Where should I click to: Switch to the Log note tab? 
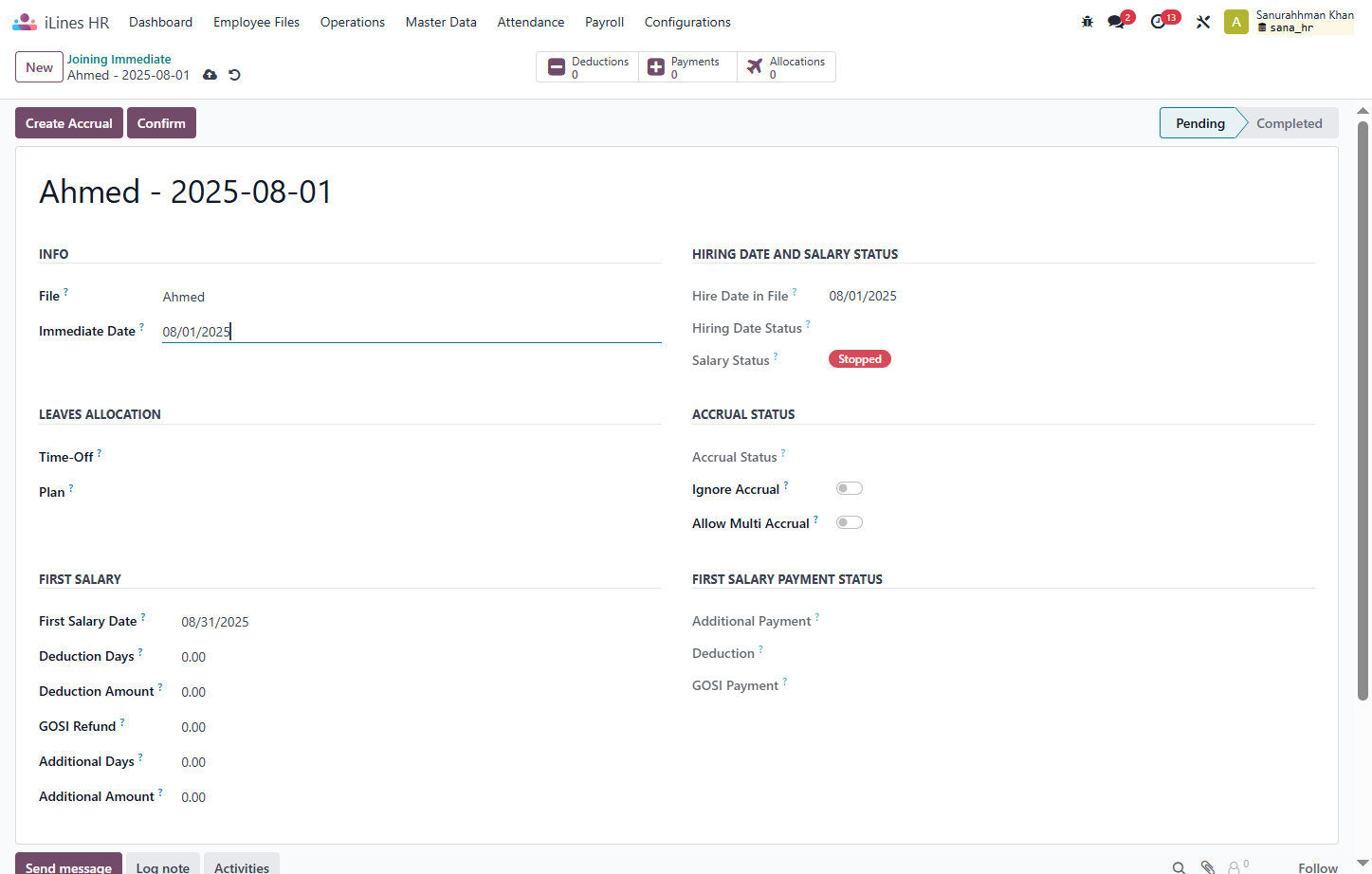pos(163,864)
